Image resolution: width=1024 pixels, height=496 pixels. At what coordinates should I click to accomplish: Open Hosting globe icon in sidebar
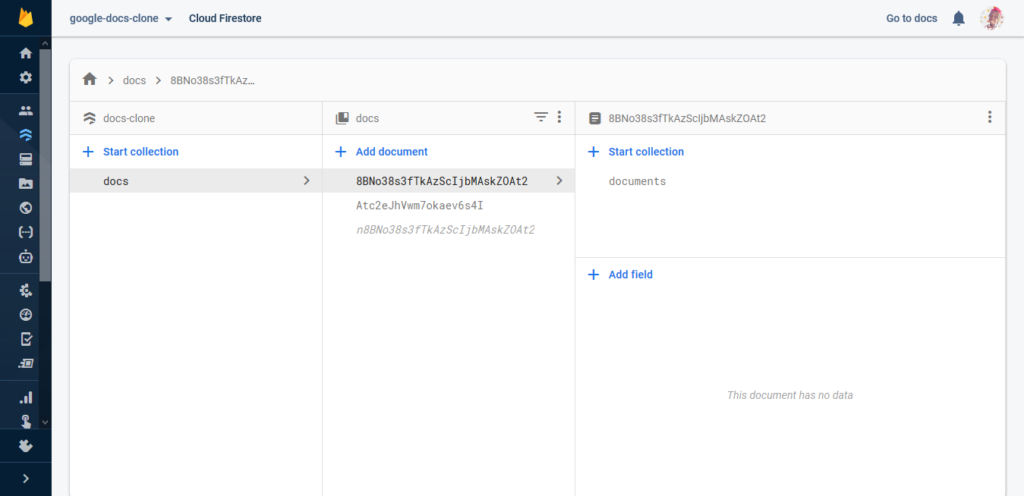(26, 208)
